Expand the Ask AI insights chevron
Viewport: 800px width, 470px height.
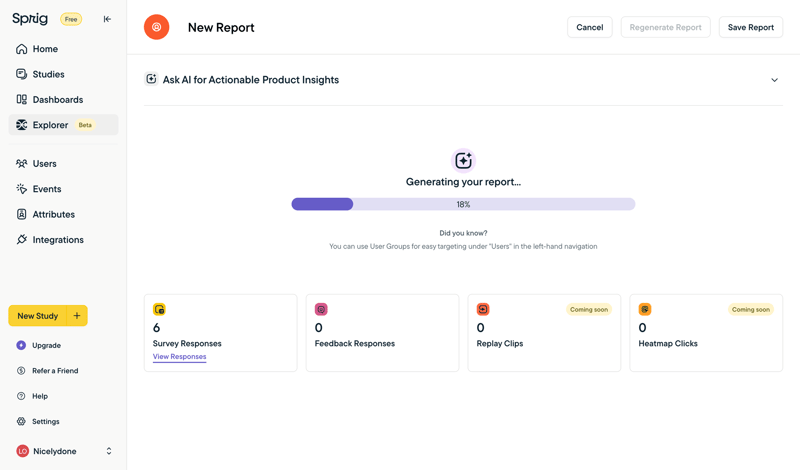click(x=774, y=80)
